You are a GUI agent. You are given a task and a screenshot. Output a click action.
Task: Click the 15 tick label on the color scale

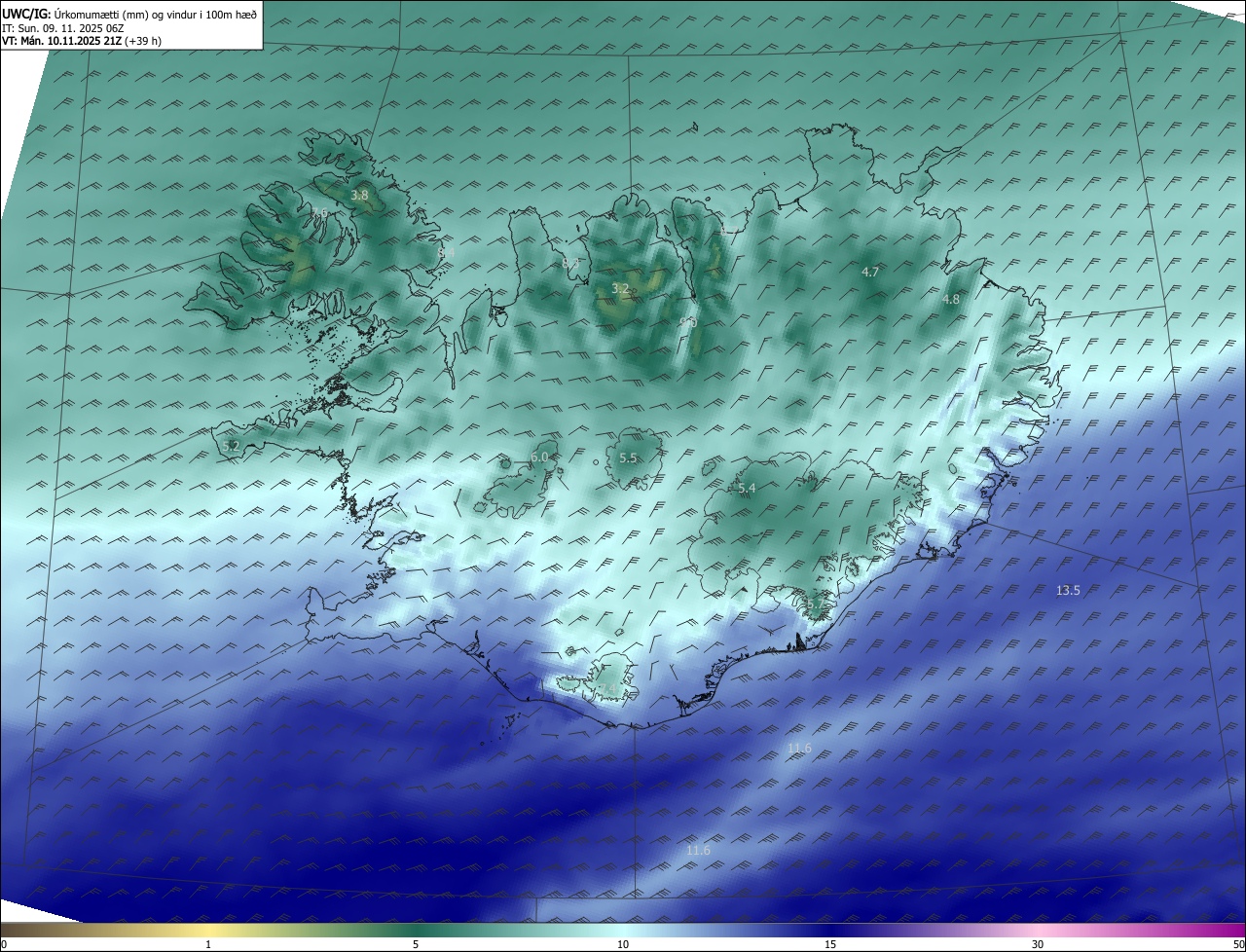pos(830,944)
